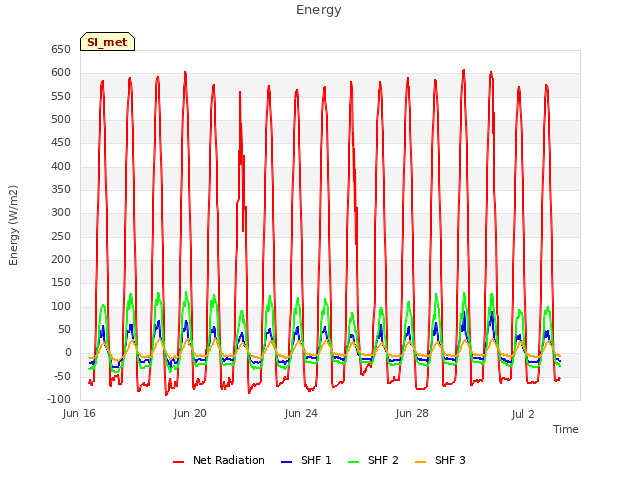Select the SHF 3 legend entry
Image resolution: width=640 pixels, height=480 pixels.
[440, 460]
